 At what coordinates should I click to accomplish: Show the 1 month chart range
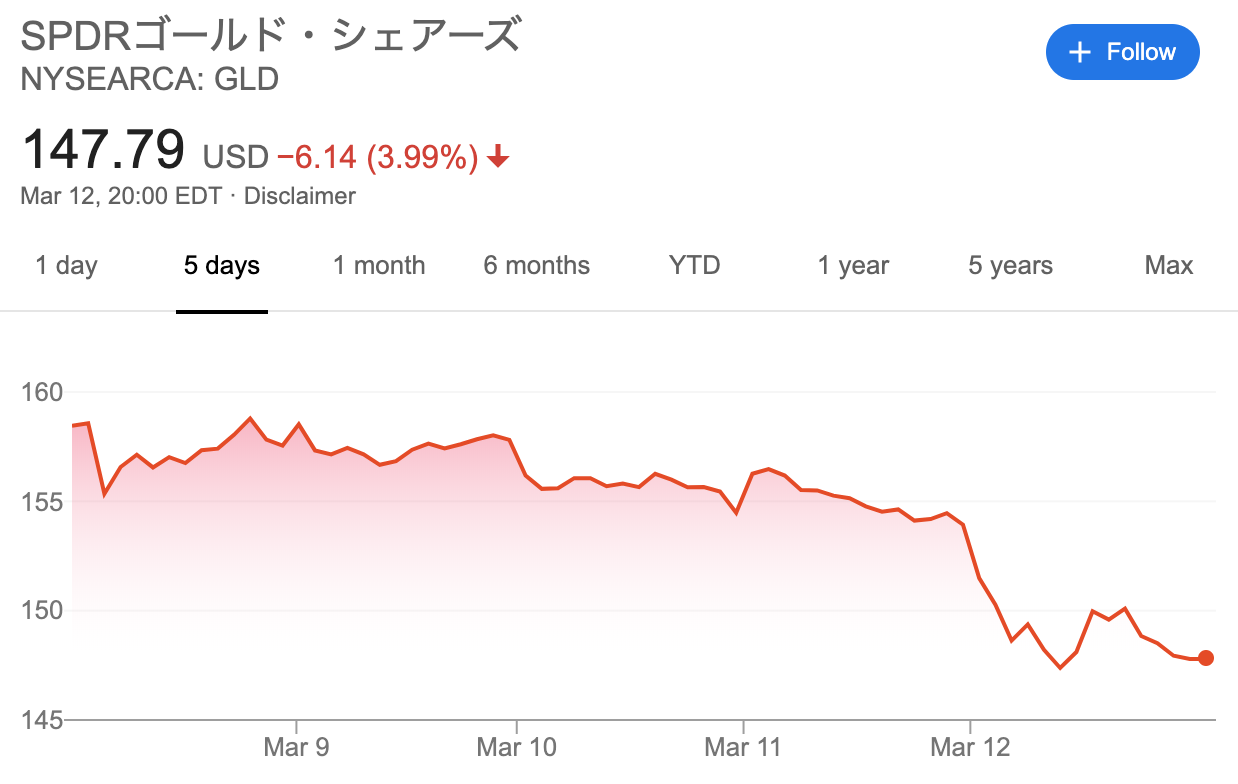379,265
